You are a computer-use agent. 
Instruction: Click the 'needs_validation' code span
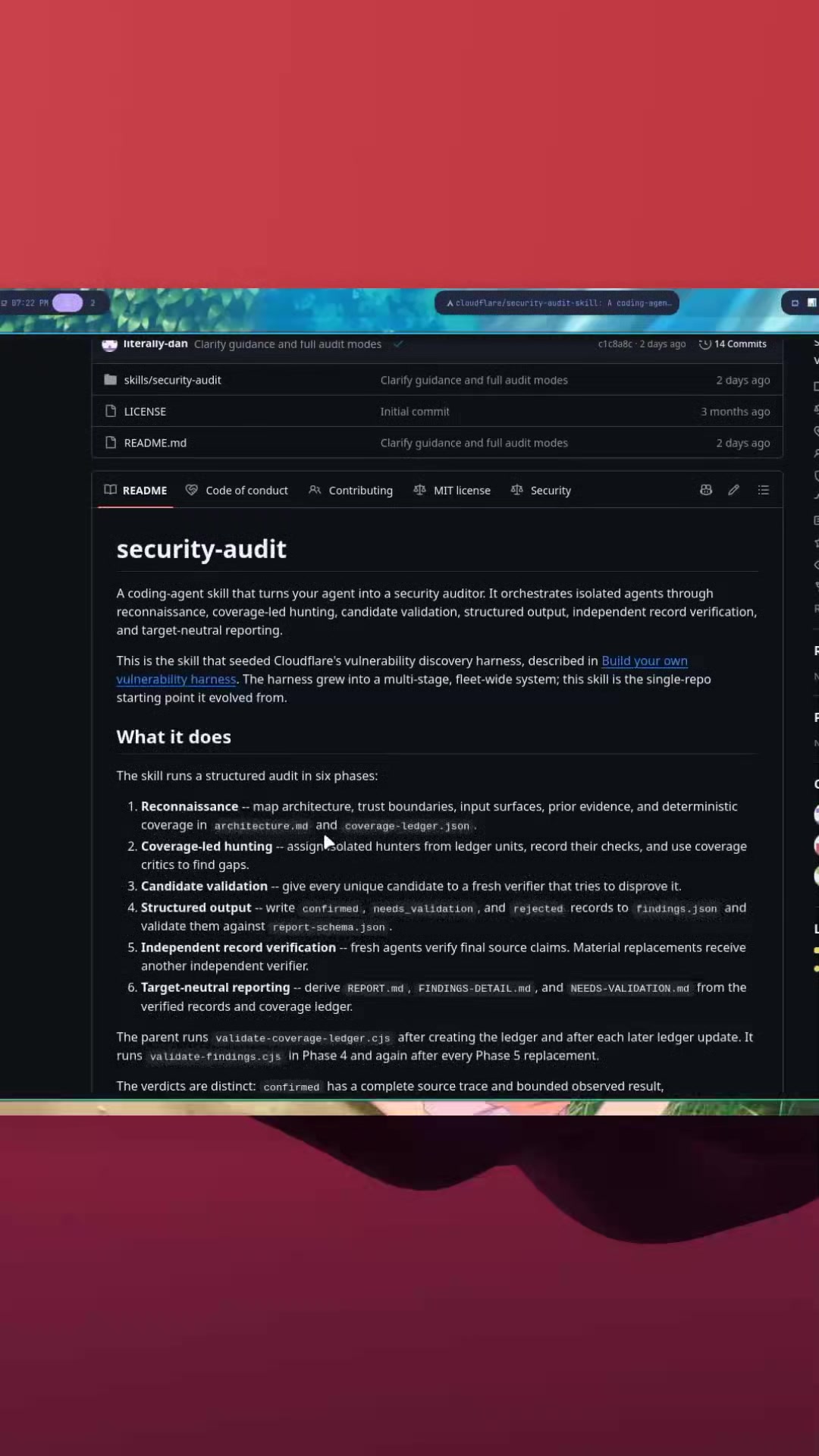pos(423,908)
